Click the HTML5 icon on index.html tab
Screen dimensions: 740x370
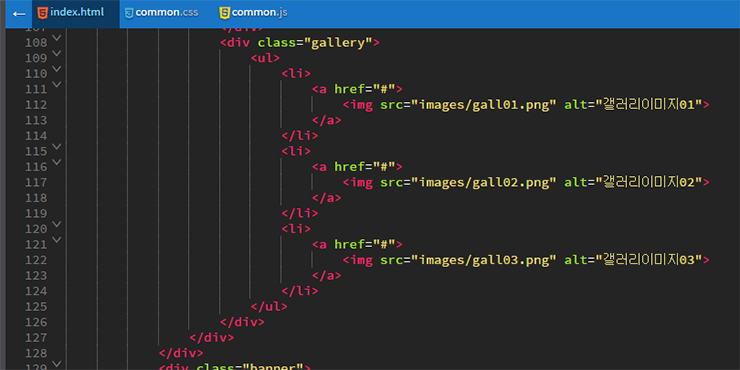pyautogui.click(x=42, y=13)
